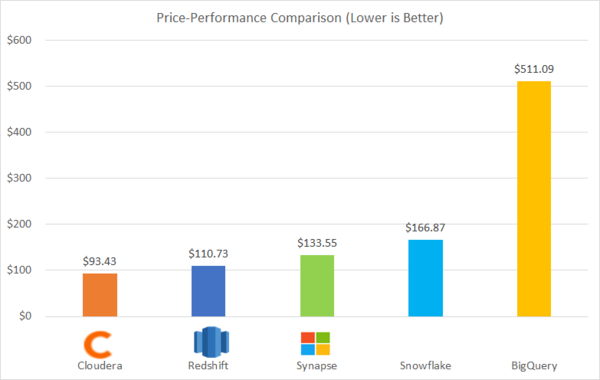Click the orange Cloudera logo icon
Image resolution: width=600 pixels, height=380 pixels.
pyautogui.click(x=98, y=344)
